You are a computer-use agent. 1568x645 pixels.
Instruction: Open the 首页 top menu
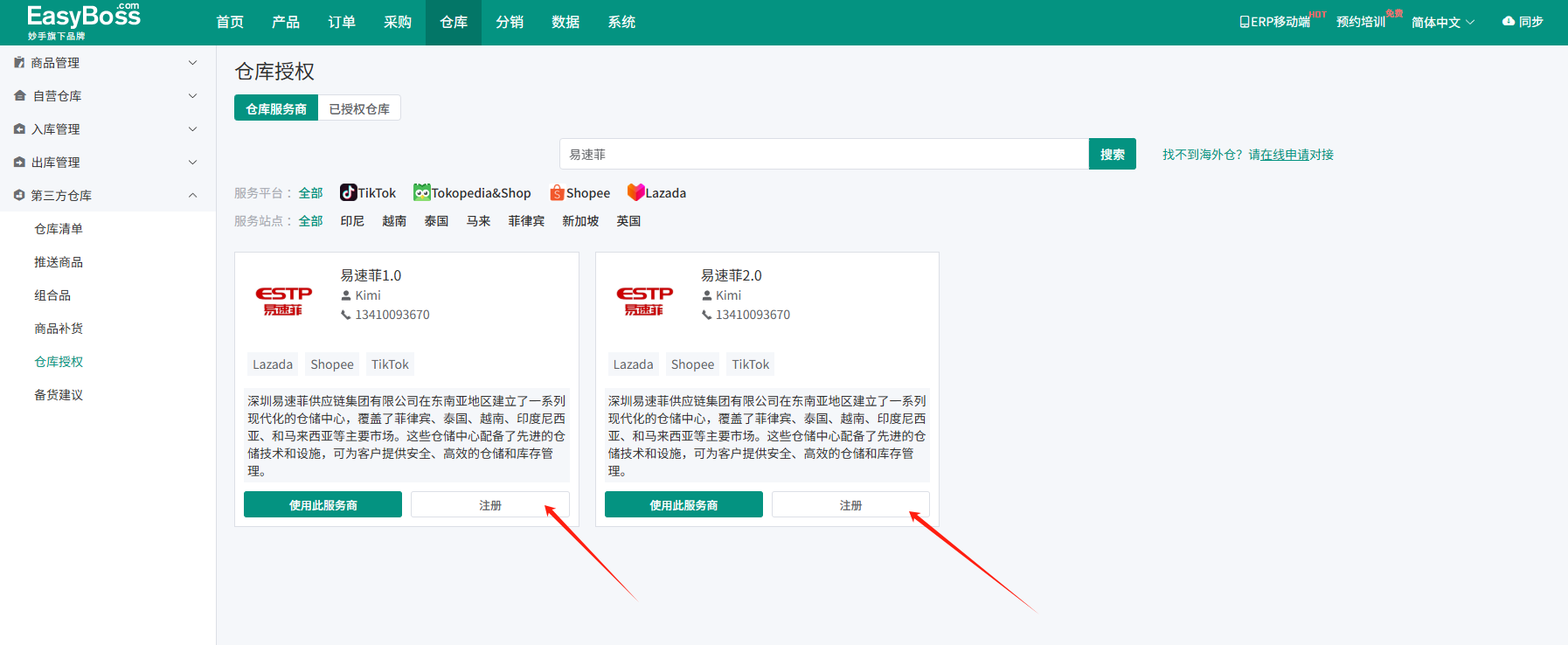(x=230, y=22)
